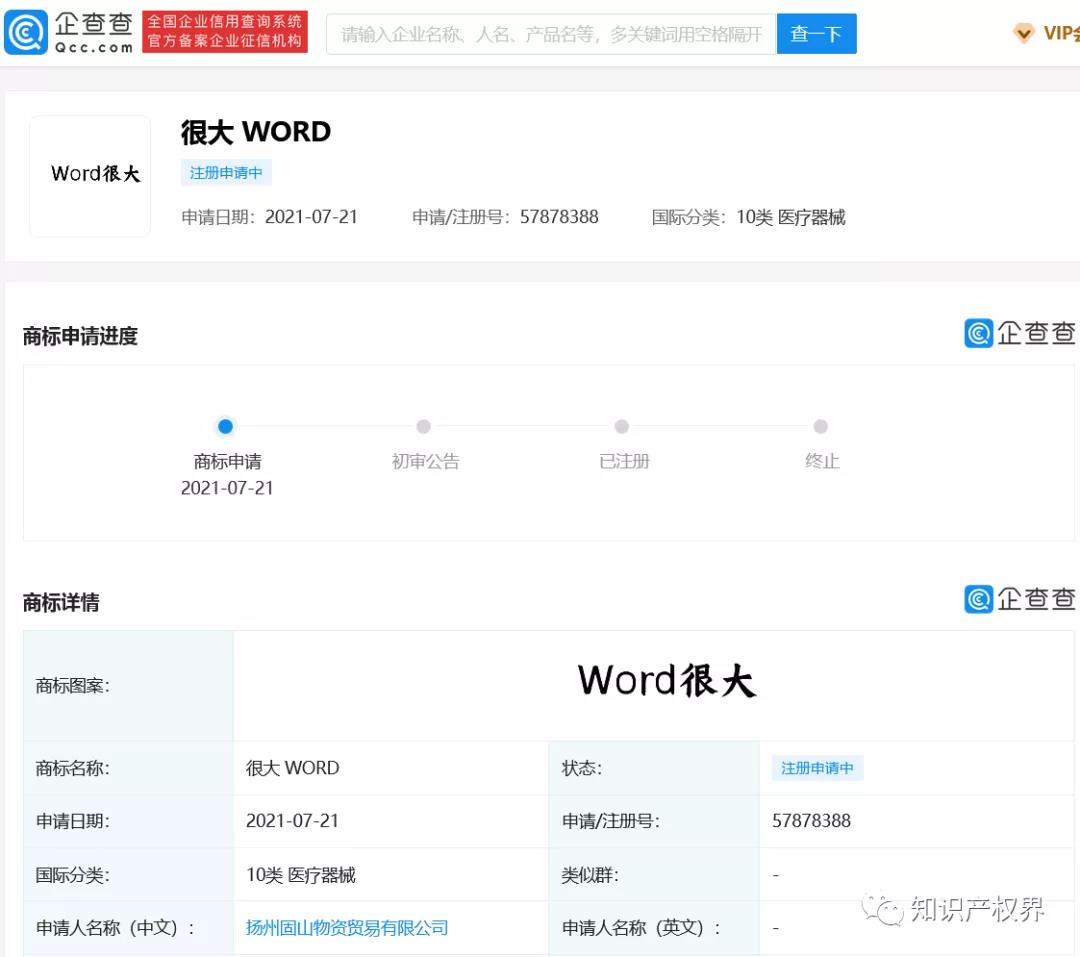Click the 商标名称 value 很大 WORD
This screenshot has width=1080, height=957.
coord(292,768)
